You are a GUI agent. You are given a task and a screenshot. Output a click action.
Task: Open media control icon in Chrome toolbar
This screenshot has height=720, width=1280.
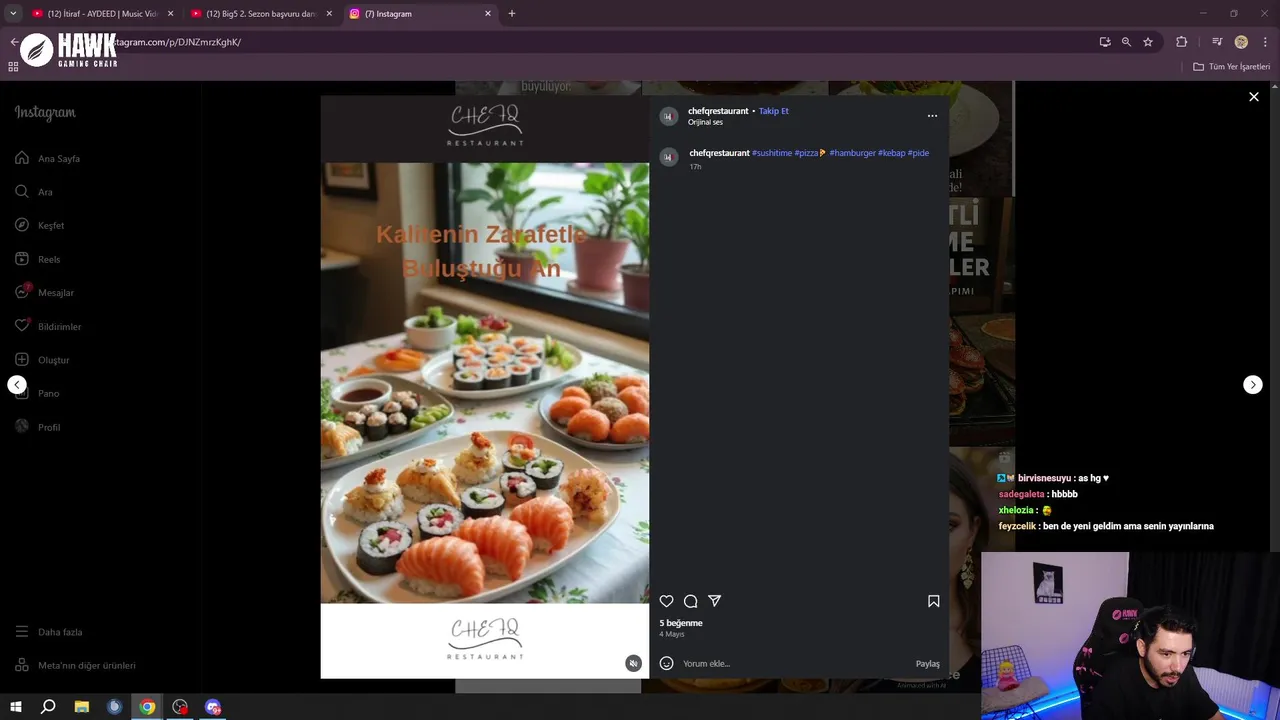tap(1217, 42)
